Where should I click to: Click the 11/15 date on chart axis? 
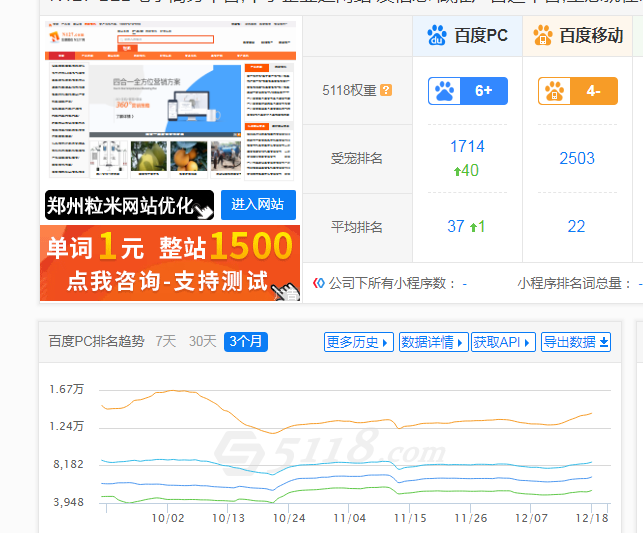[x=410, y=518]
